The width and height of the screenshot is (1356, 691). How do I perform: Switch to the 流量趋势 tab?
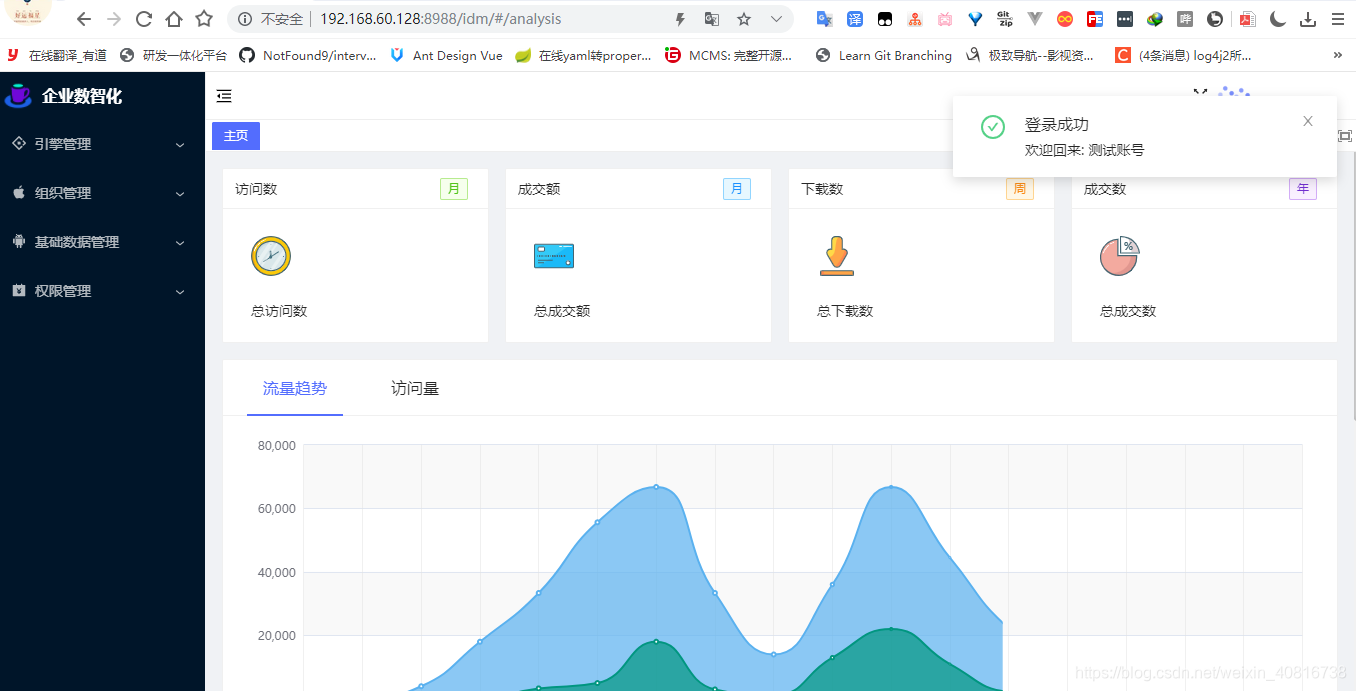pos(295,388)
